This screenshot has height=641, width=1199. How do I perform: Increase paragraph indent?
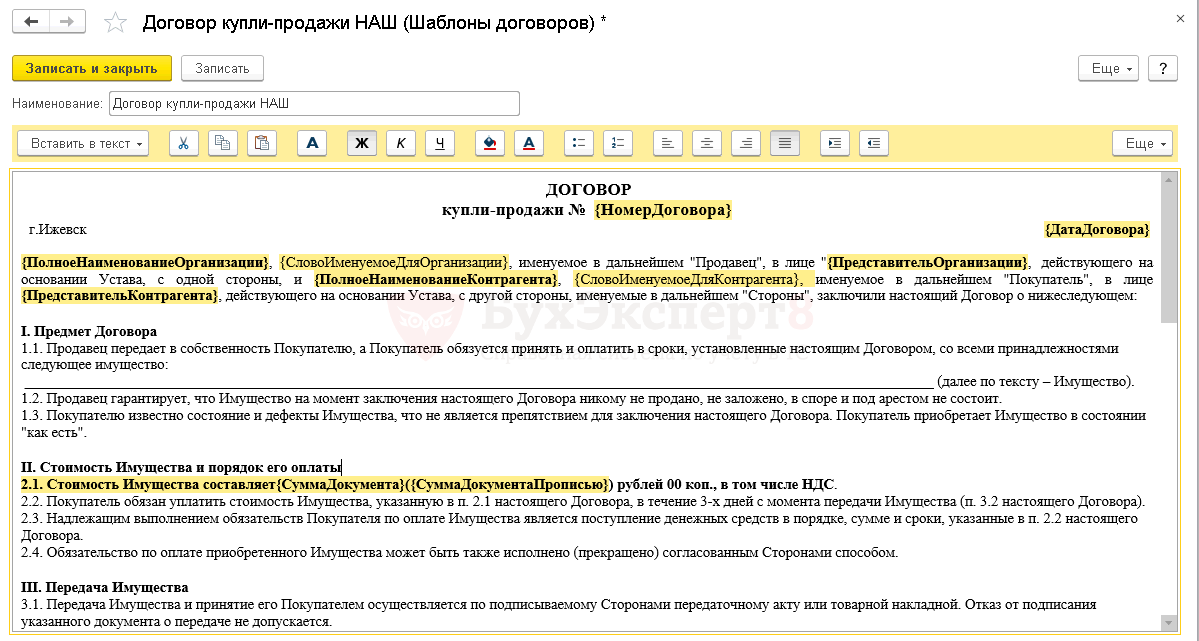point(835,143)
